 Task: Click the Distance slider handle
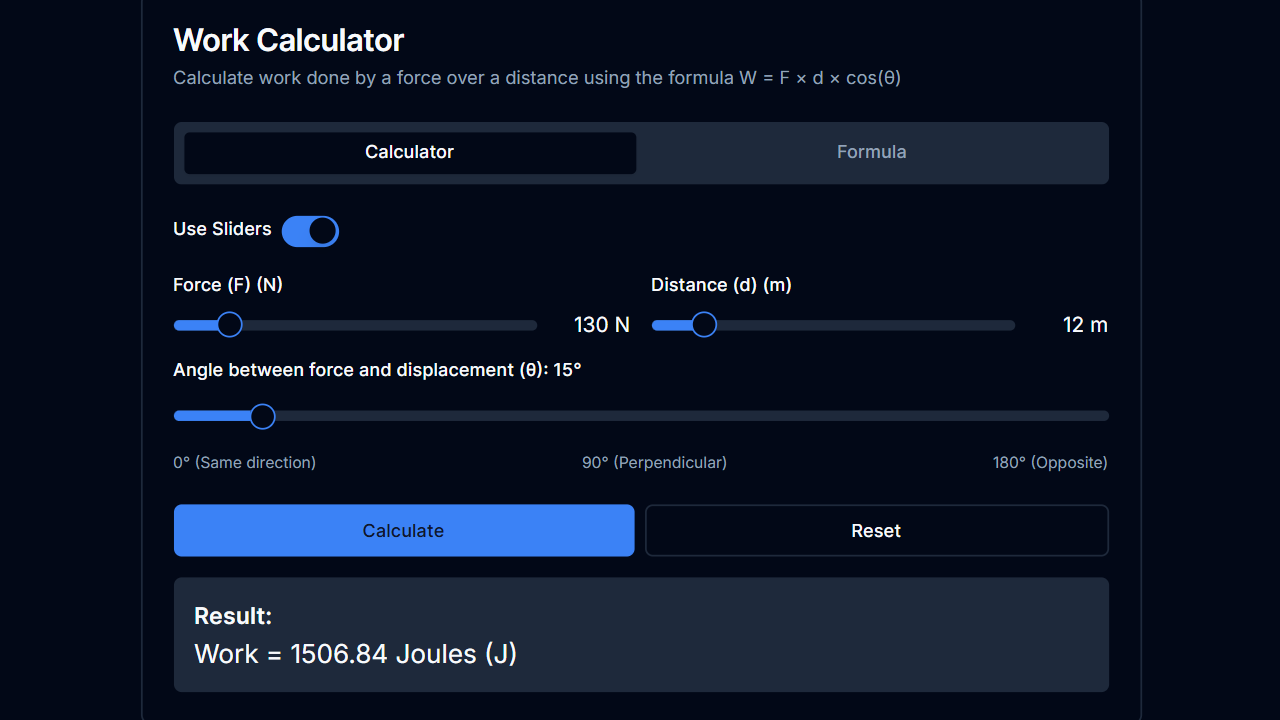703,324
